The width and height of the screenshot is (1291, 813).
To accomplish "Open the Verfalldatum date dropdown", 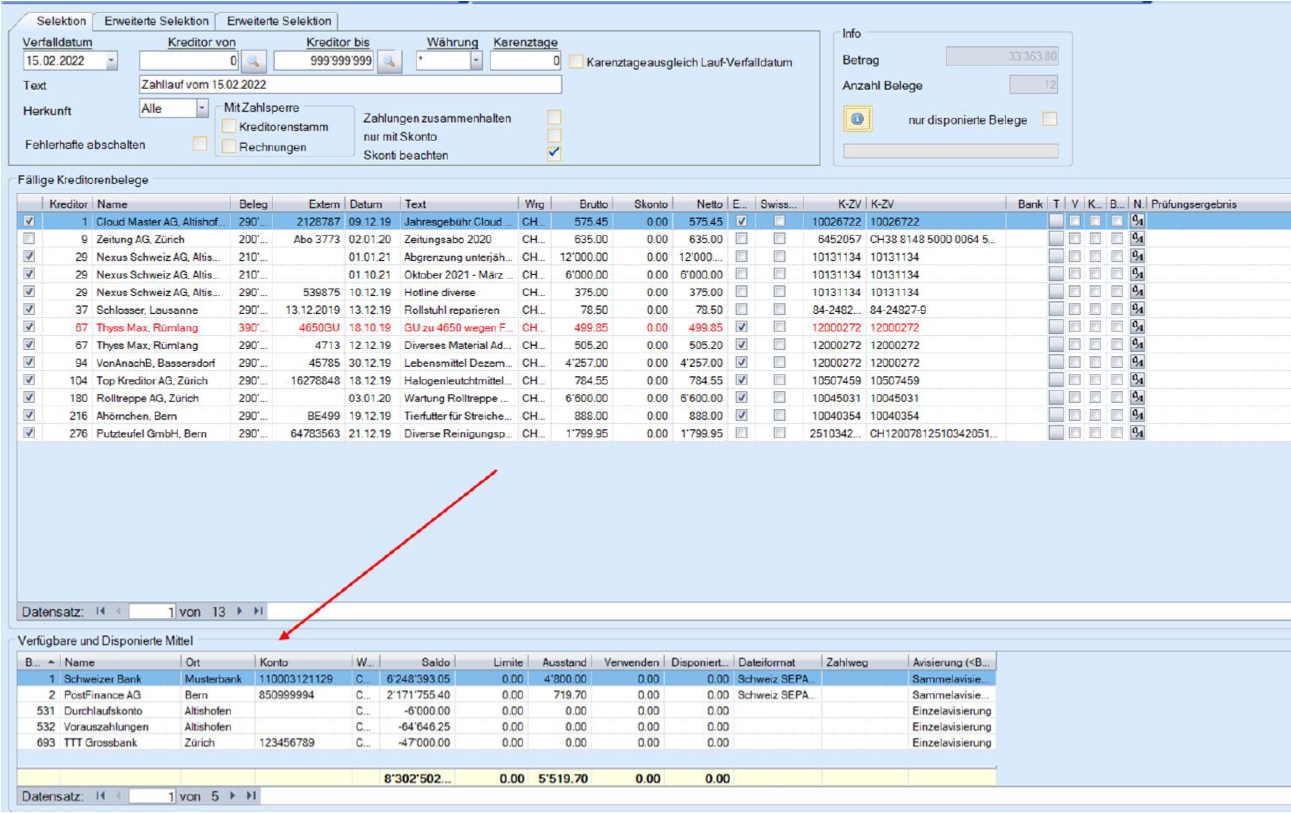I will (110, 62).
